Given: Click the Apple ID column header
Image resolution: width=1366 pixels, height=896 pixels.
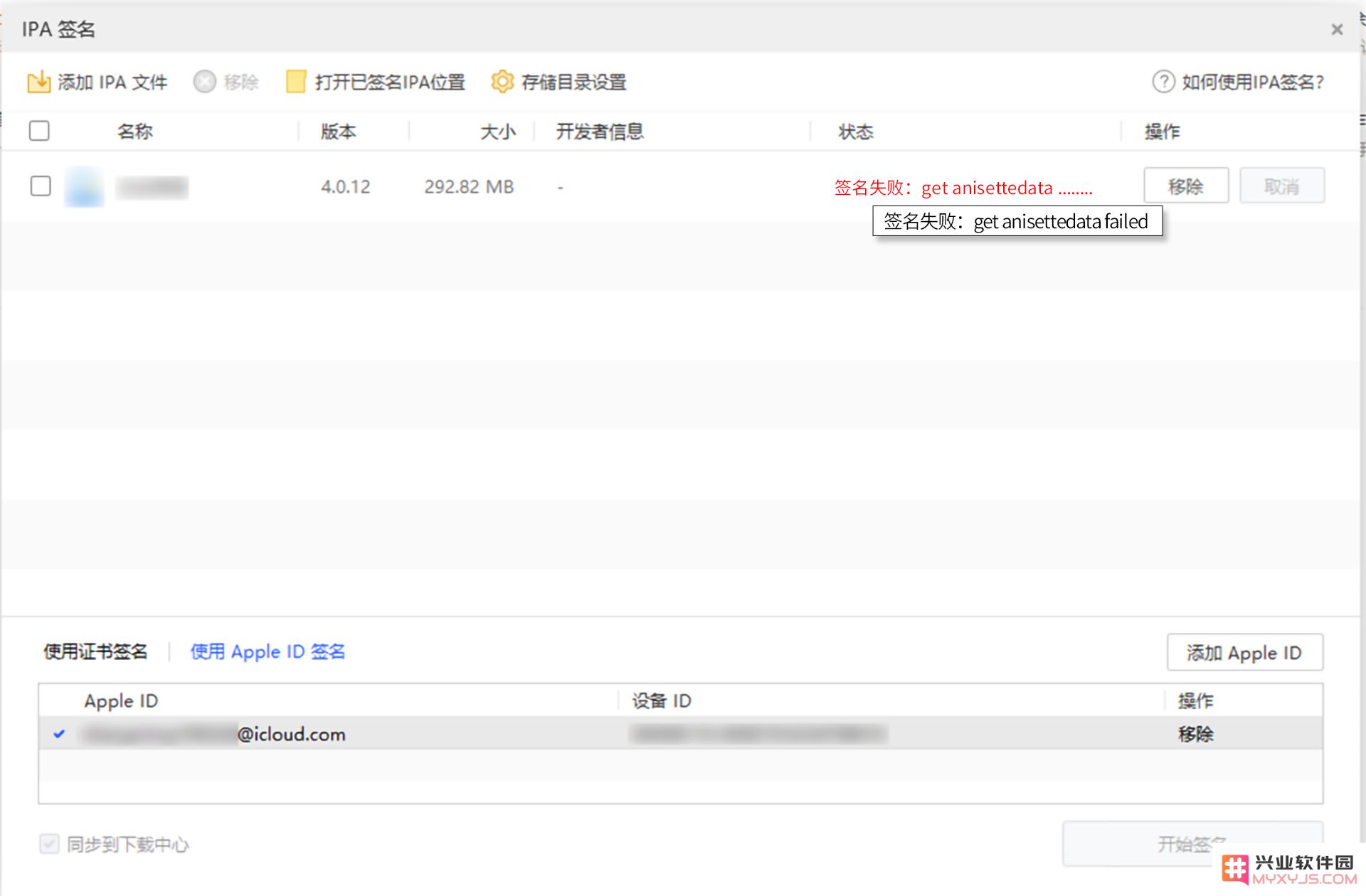Looking at the screenshot, I should click(x=121, y=700).
